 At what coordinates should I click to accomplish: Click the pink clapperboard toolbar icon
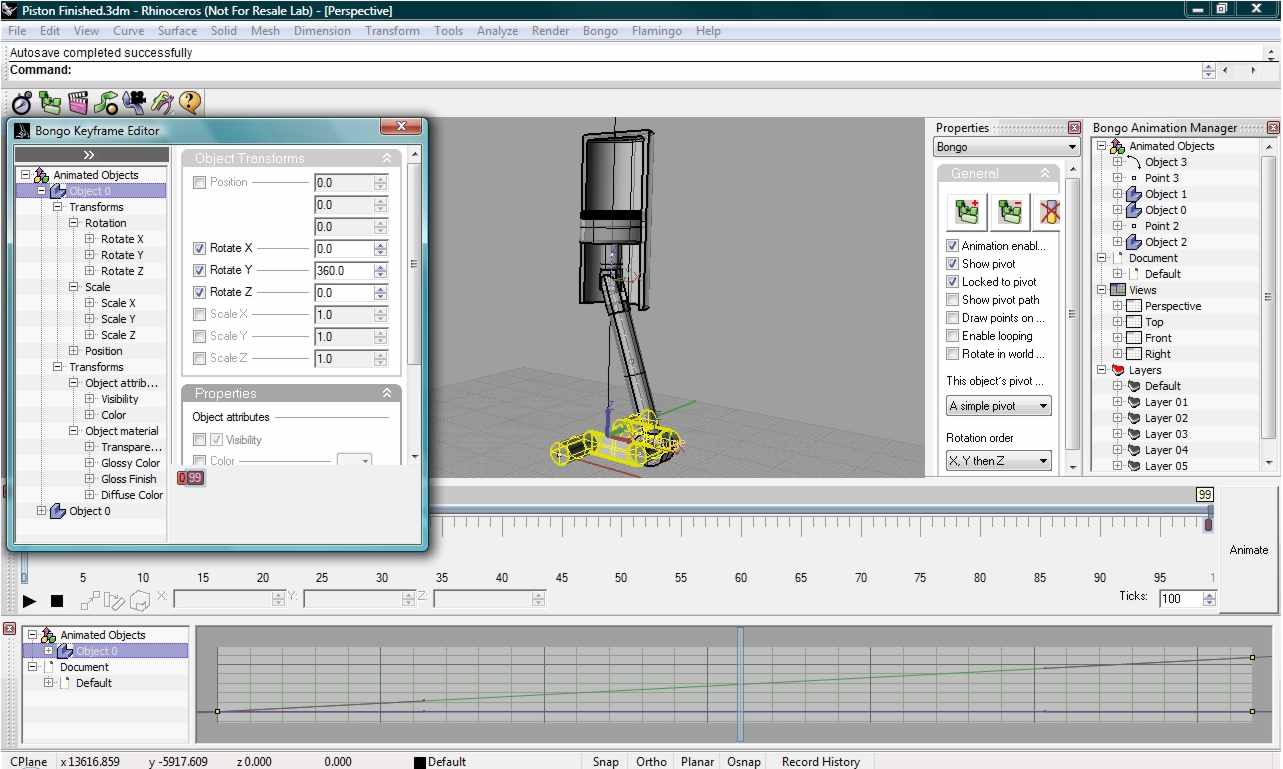pyautogui.click(x=78, y=102)
